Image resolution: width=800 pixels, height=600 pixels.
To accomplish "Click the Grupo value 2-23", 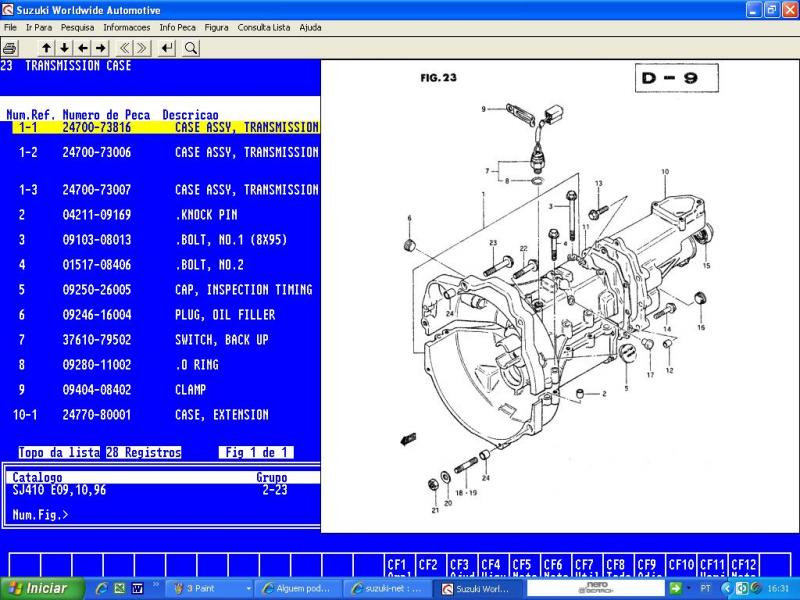I will [x=275, y=490].
